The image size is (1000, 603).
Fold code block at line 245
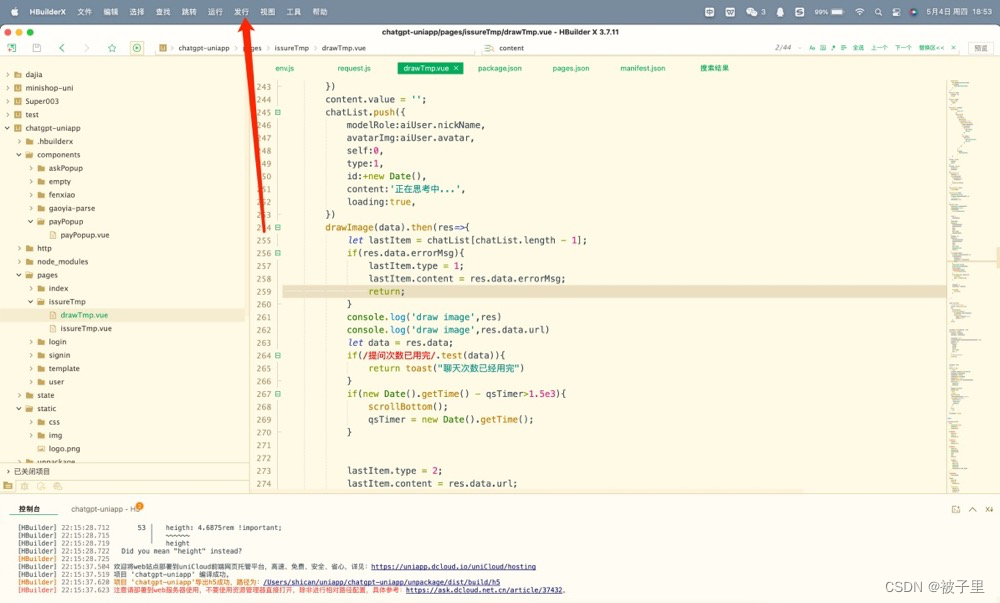(x=277, y=112)
